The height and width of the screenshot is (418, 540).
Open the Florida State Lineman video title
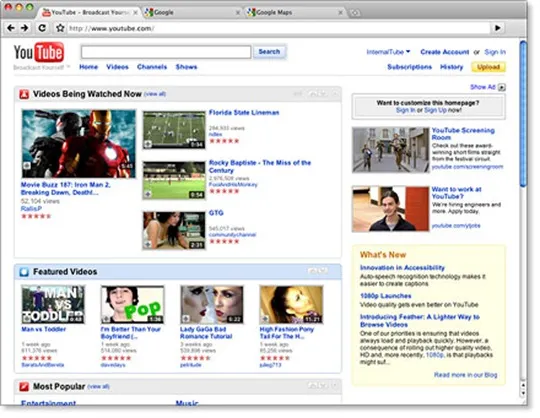coord(244,113)
